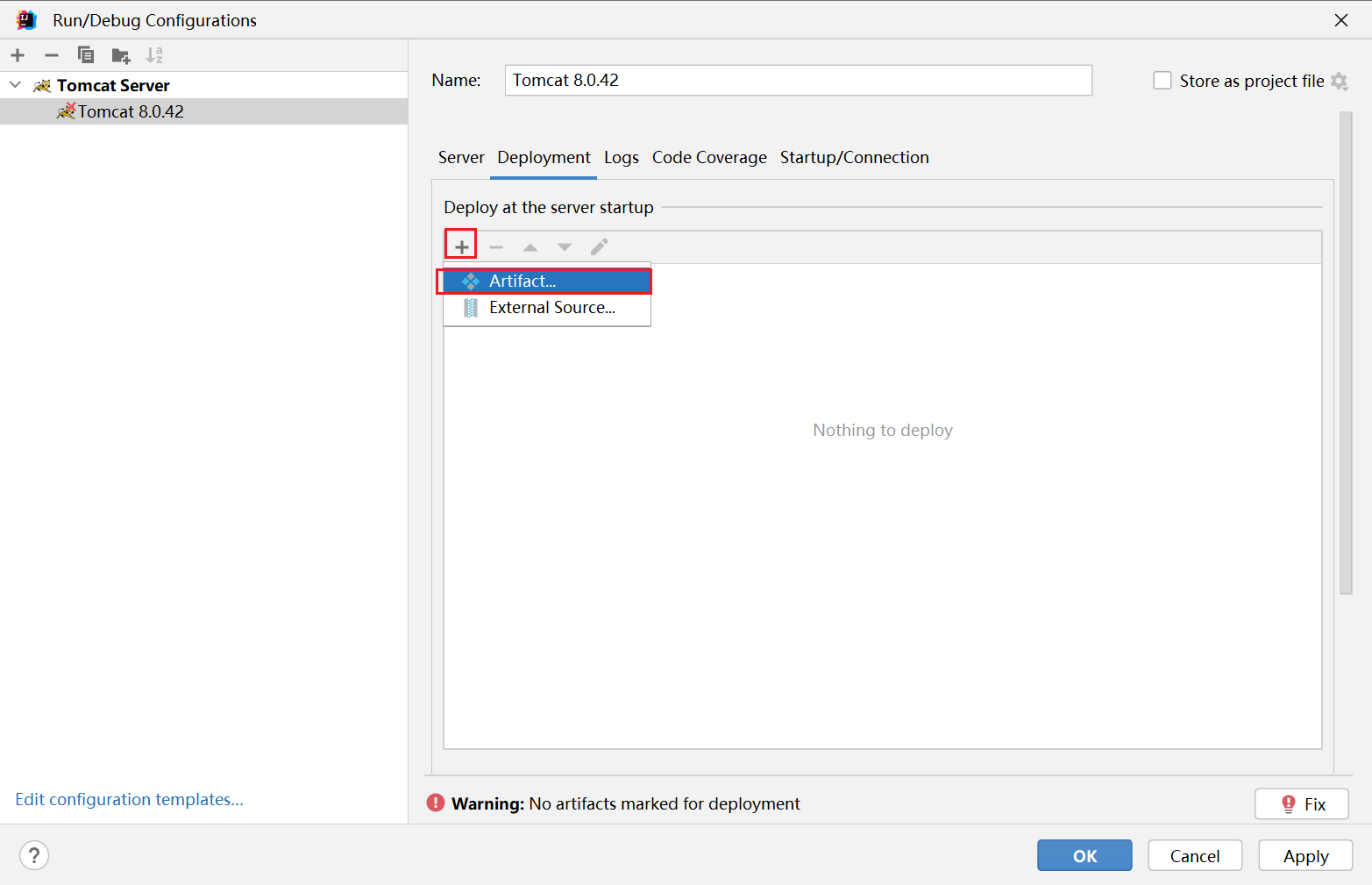Screen dimensions: 1372x885
Task: Select Tomcat Server group in tree
Action: (113, 85)
